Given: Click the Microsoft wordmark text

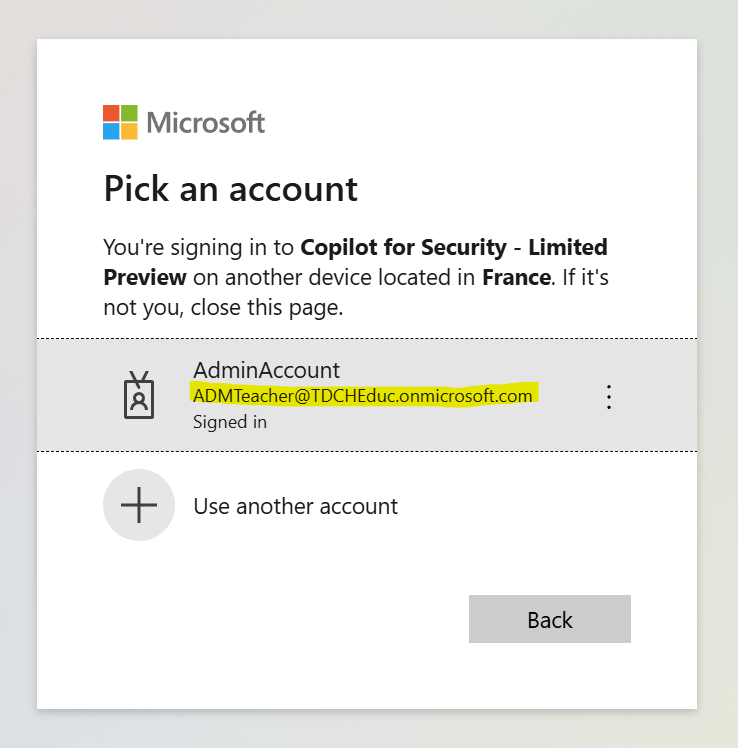Looking at the screenshot, I should click(x=206, y=123).
